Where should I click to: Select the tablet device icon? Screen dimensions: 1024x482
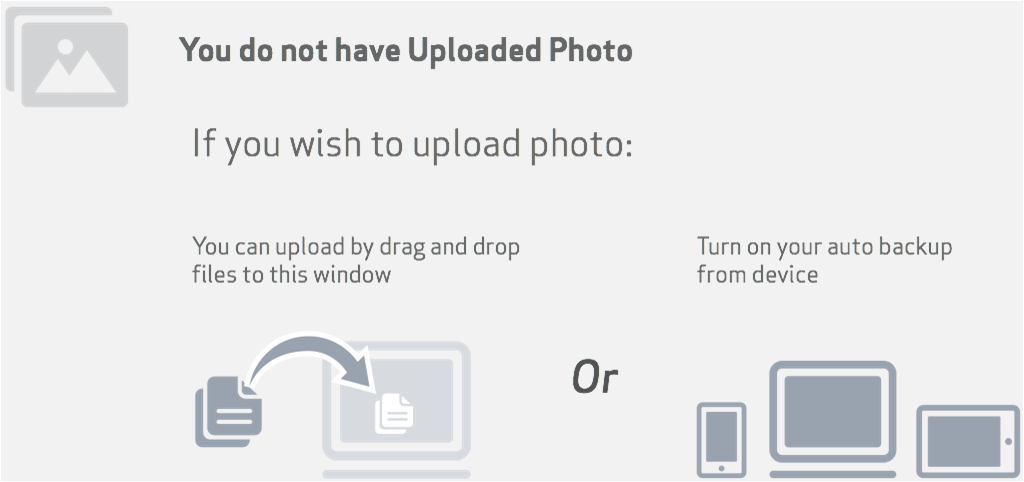tap(968, 442)
